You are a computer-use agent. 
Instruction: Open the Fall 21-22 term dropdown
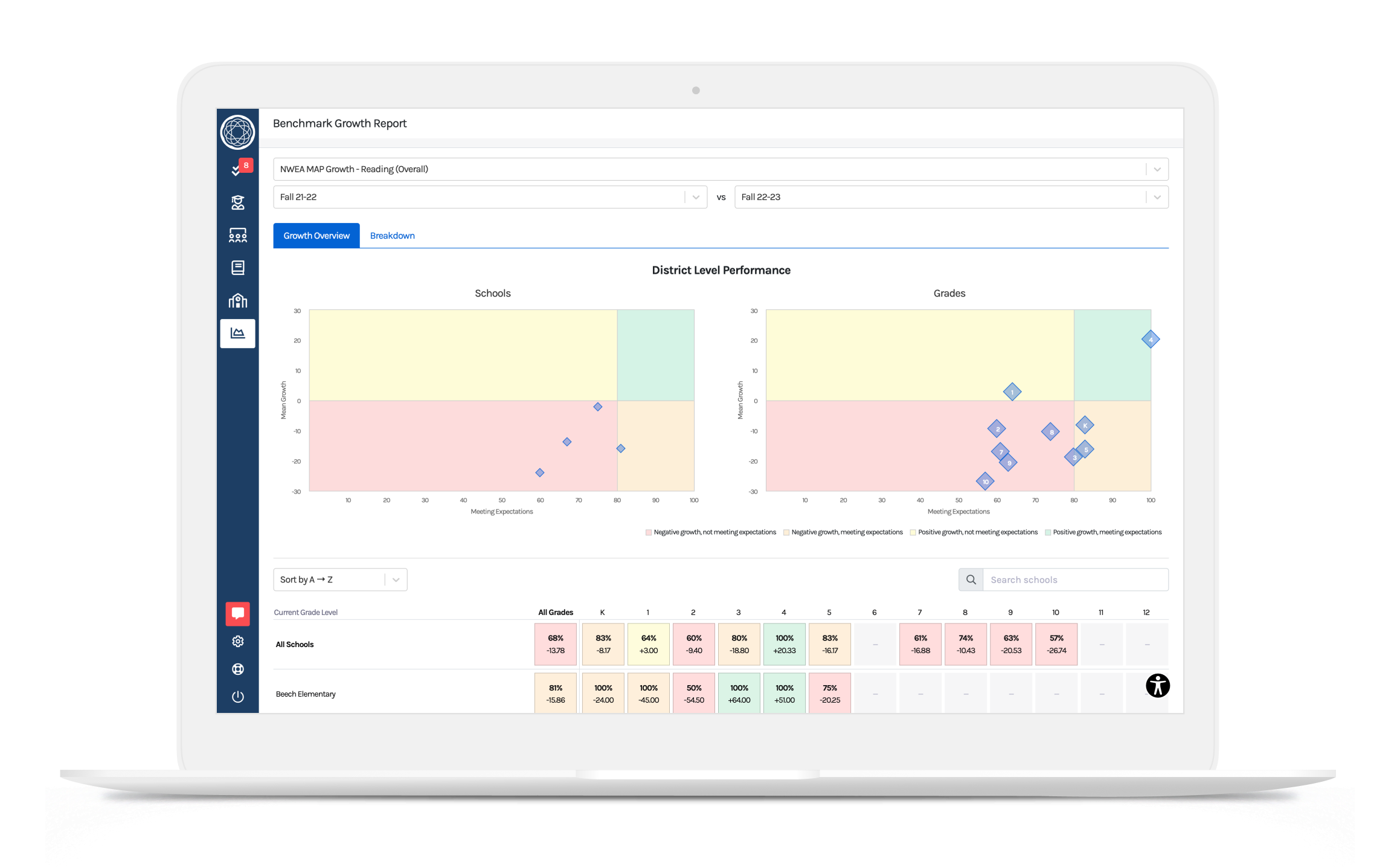(490, 197)
